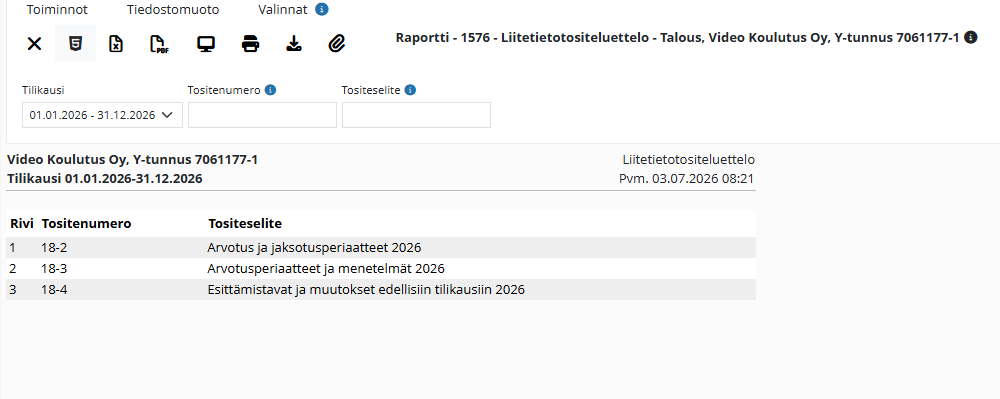Click info icon after the report title
Viewport: 1000px width, 399px height.
tap(971, 38)
